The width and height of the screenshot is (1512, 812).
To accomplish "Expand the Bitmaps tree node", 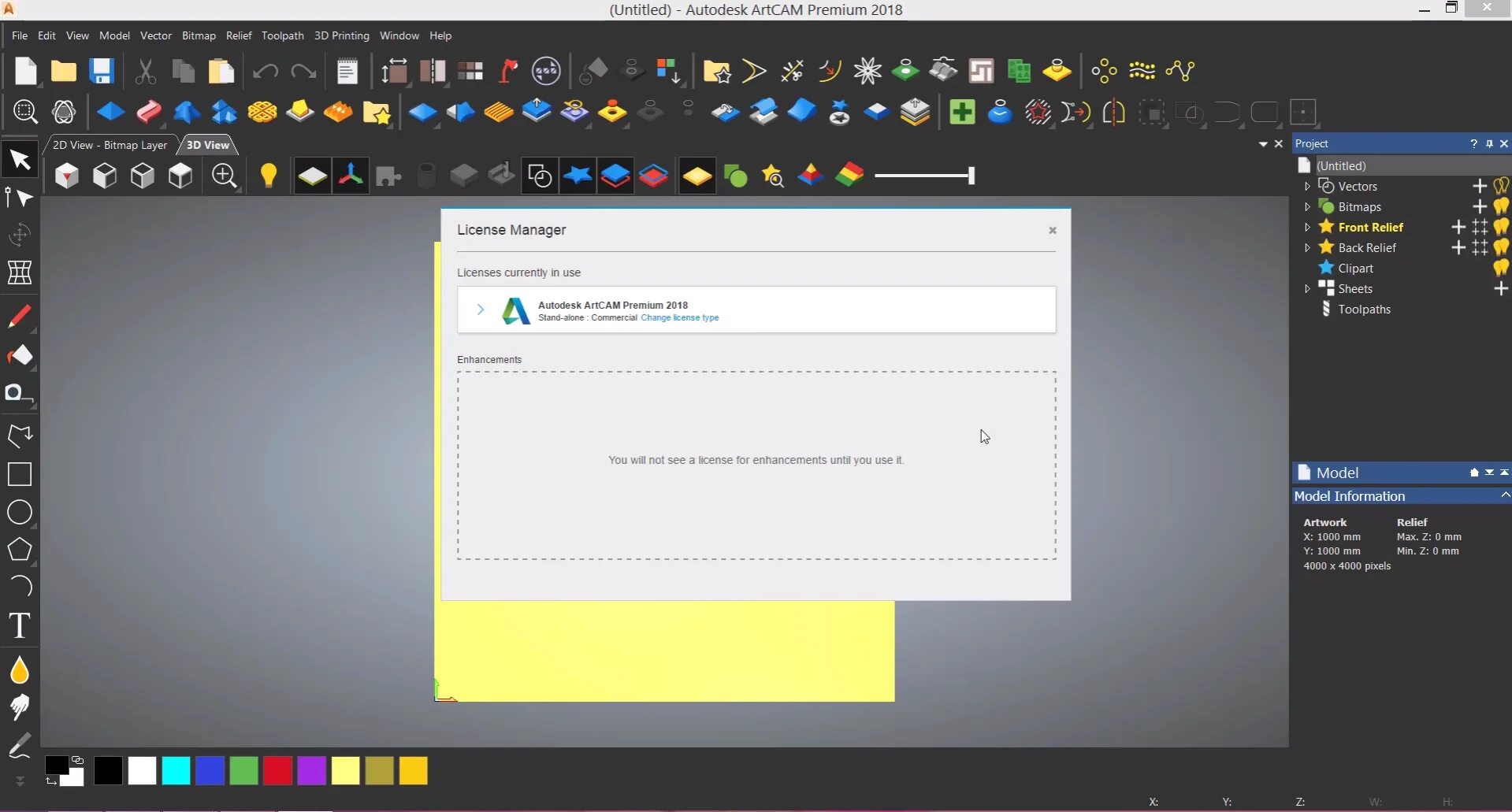I will (x=1307, y=206).
